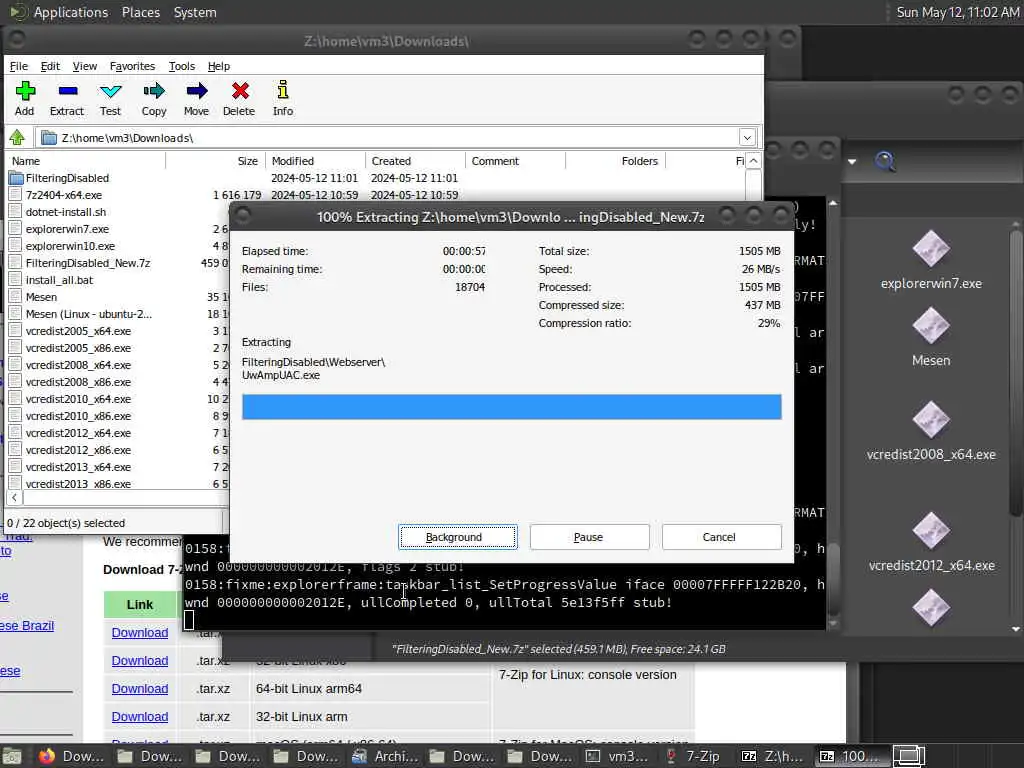1024x768 pixels.
Task: Select vcredist2010_x86.exe row
Action: pos(78,415)
